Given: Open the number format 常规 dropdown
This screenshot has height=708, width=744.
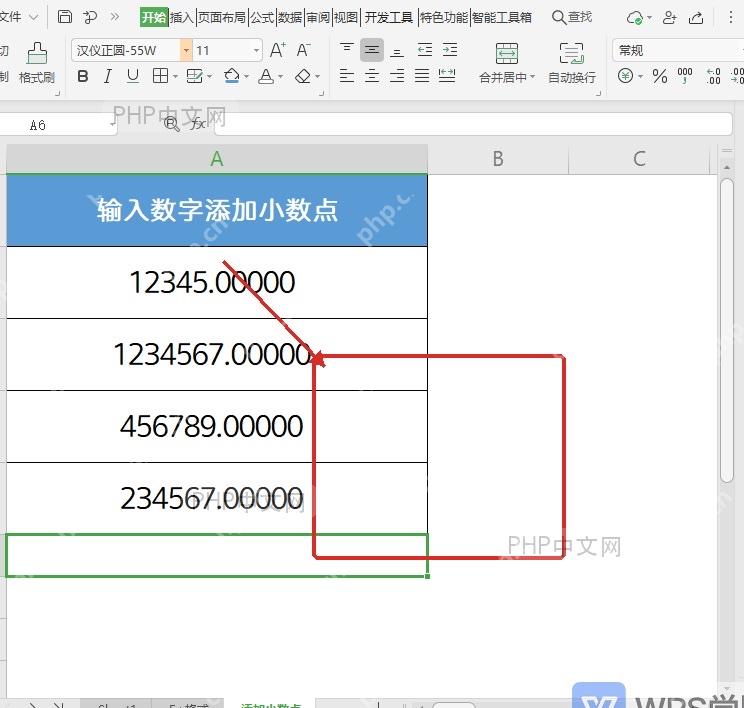Looking at the screenshot, I should point(678,50).
